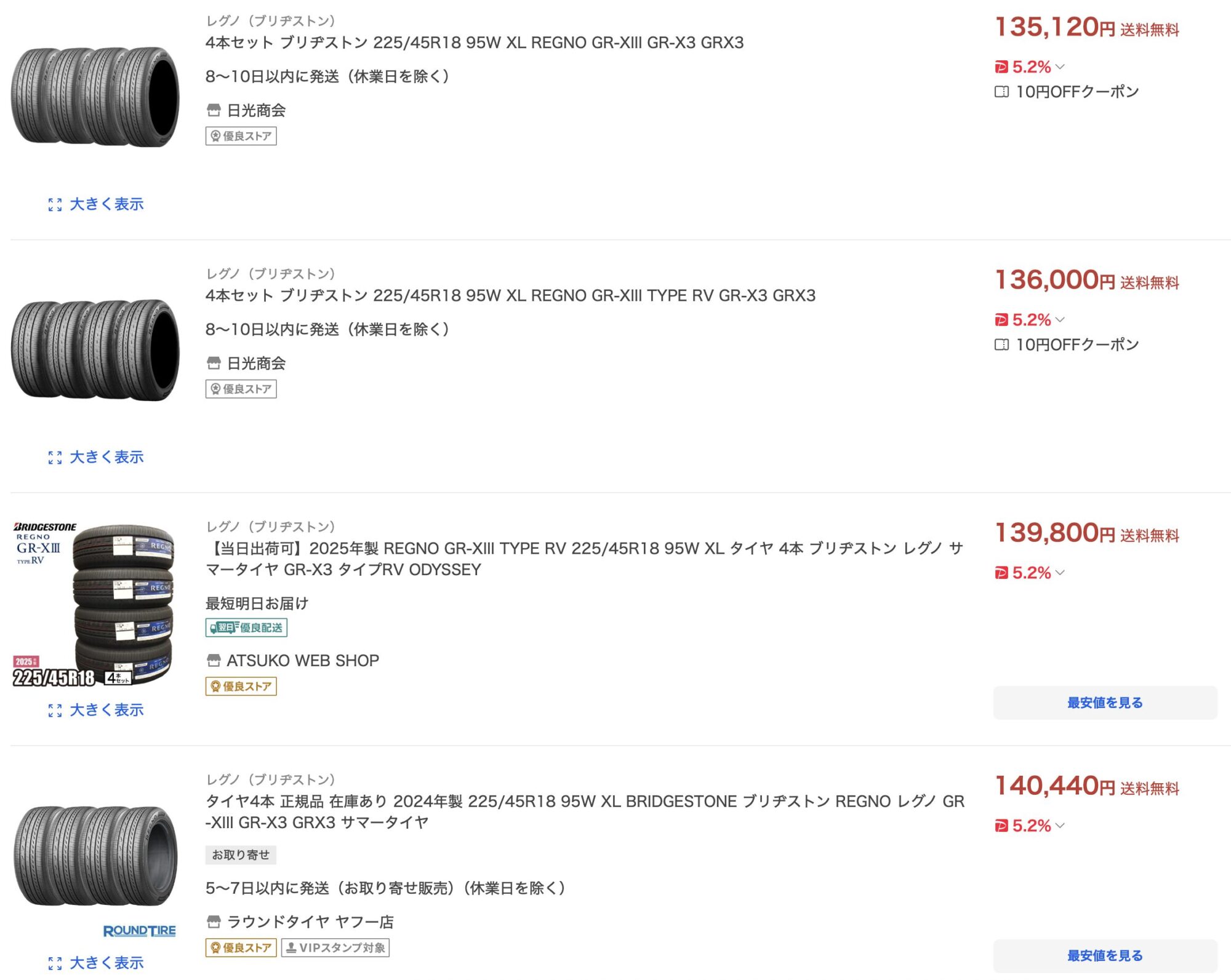Viewport: 1231px width, 980px height.
Task: Click the store icon beside ラウンドタイヤ ヤフー店
Action: click(214, 922)
